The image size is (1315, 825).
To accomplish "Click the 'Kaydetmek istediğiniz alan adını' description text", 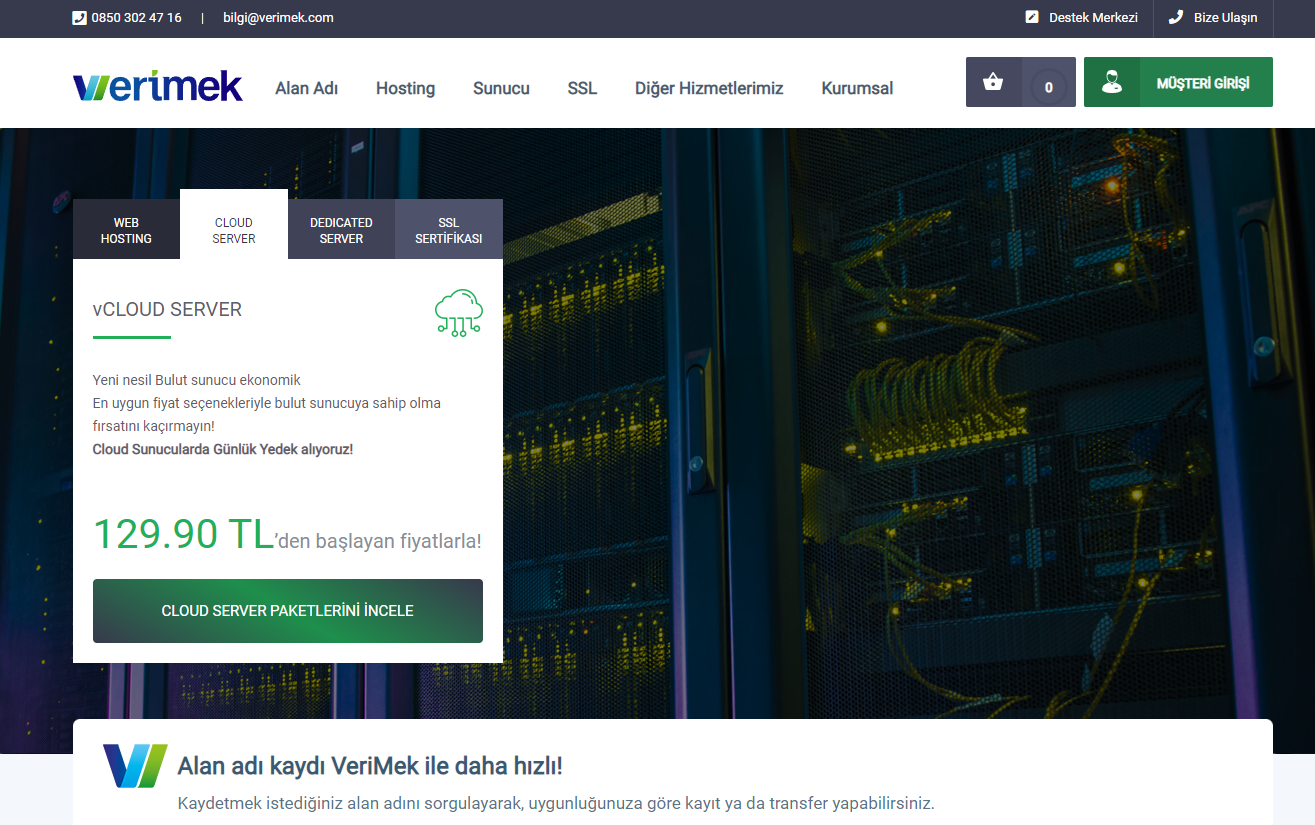I will [555, 803].
